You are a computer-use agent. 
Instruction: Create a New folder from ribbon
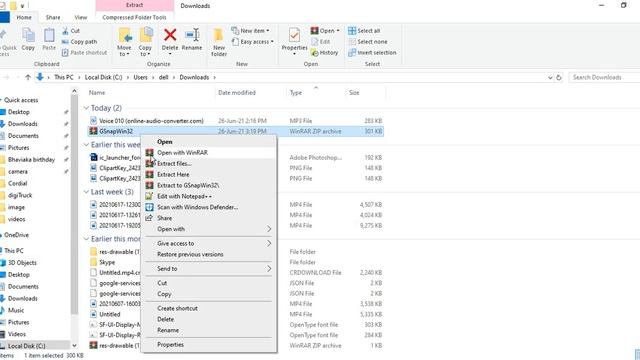(x=219, y=42)
